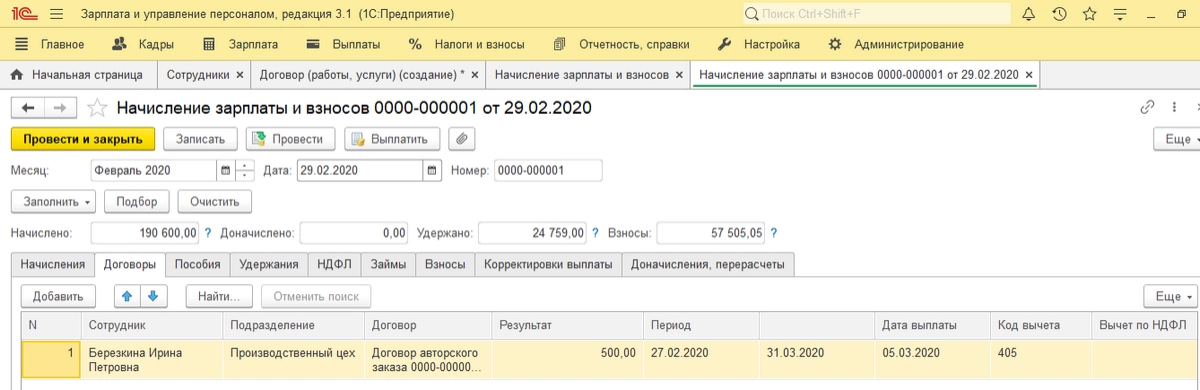Expand the Заполнить dropdown button

point(53,201)
